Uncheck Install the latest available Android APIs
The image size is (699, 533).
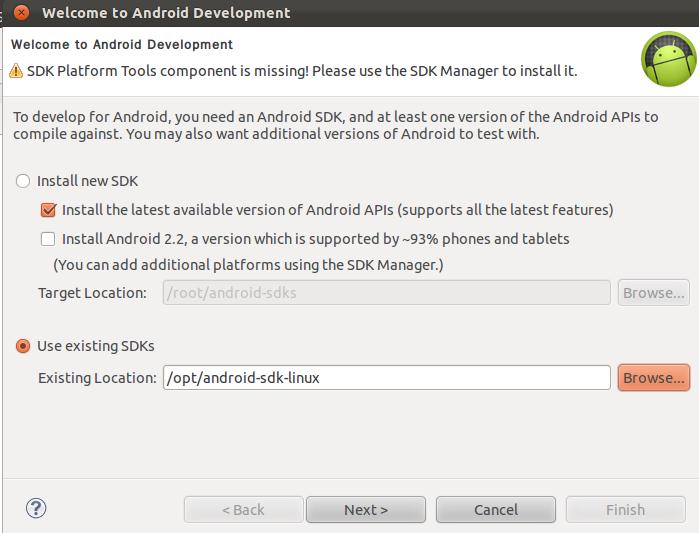(x=48, y=210)
